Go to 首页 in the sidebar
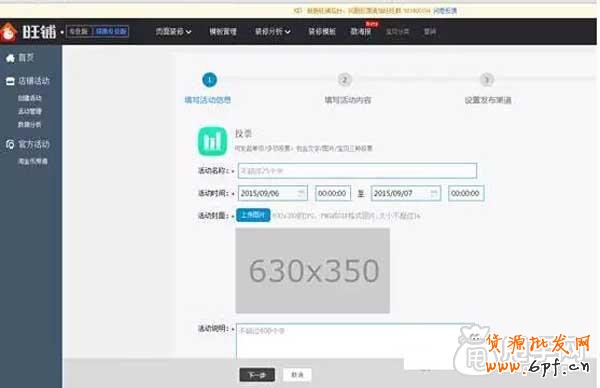 coord(26,58)
